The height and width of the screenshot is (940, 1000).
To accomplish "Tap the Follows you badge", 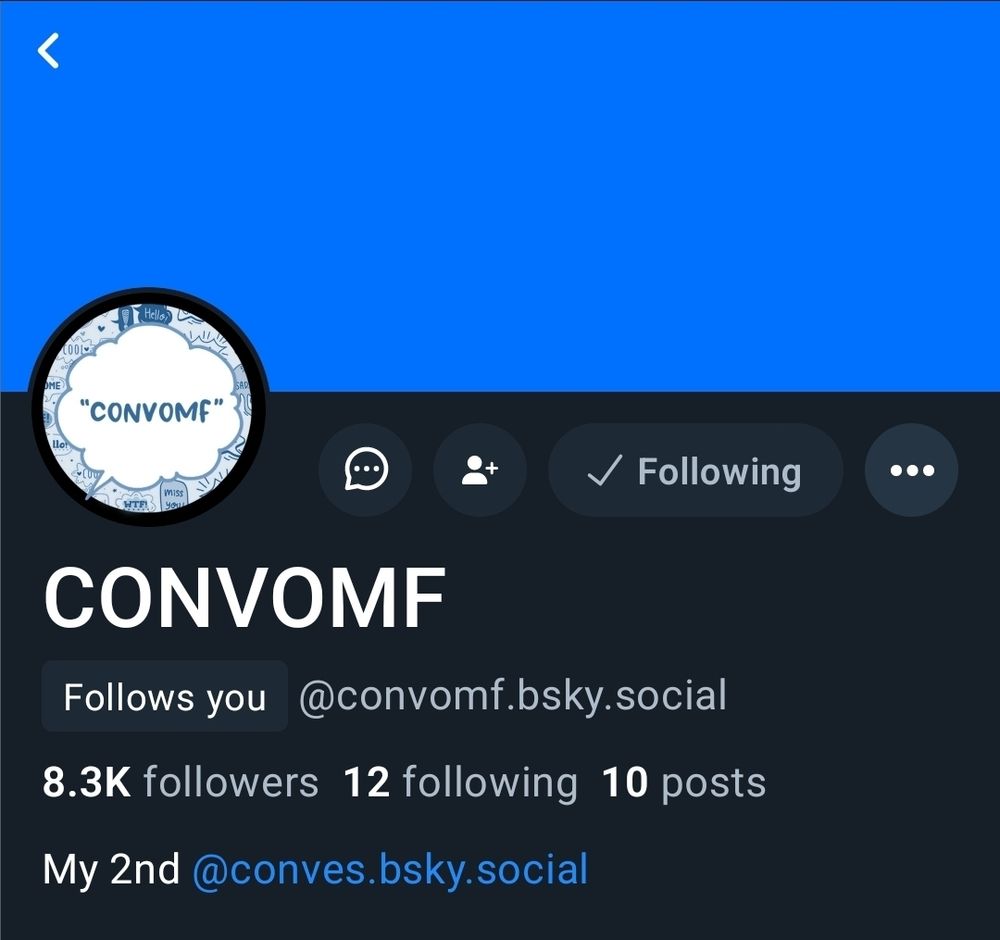I will coord(165,696).
